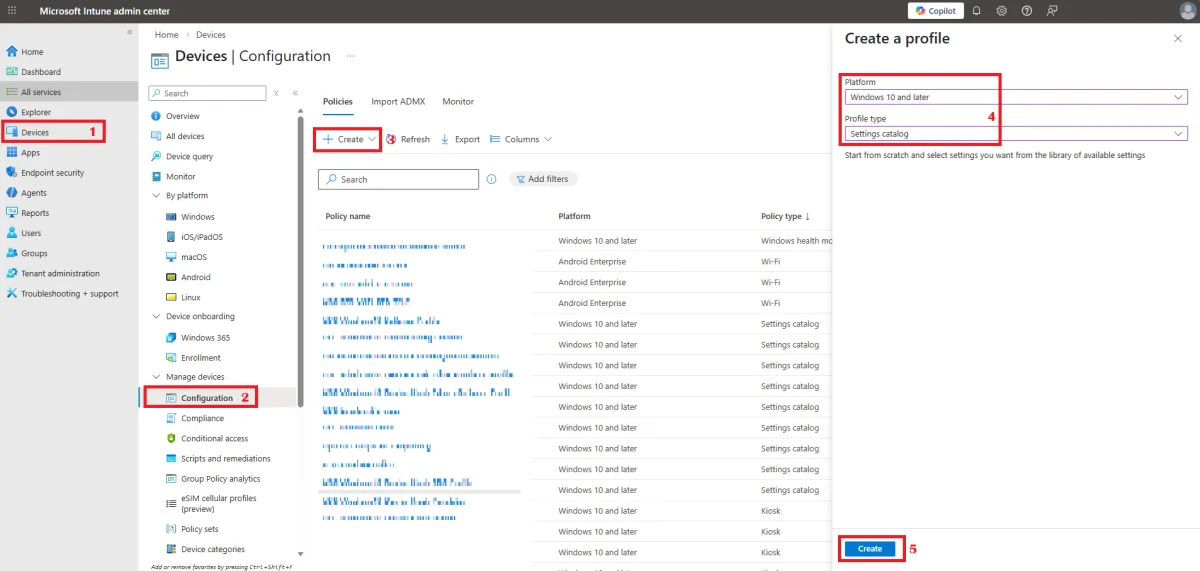
Task: Switch to the Import ADMX tab
Action: point(397,102)
